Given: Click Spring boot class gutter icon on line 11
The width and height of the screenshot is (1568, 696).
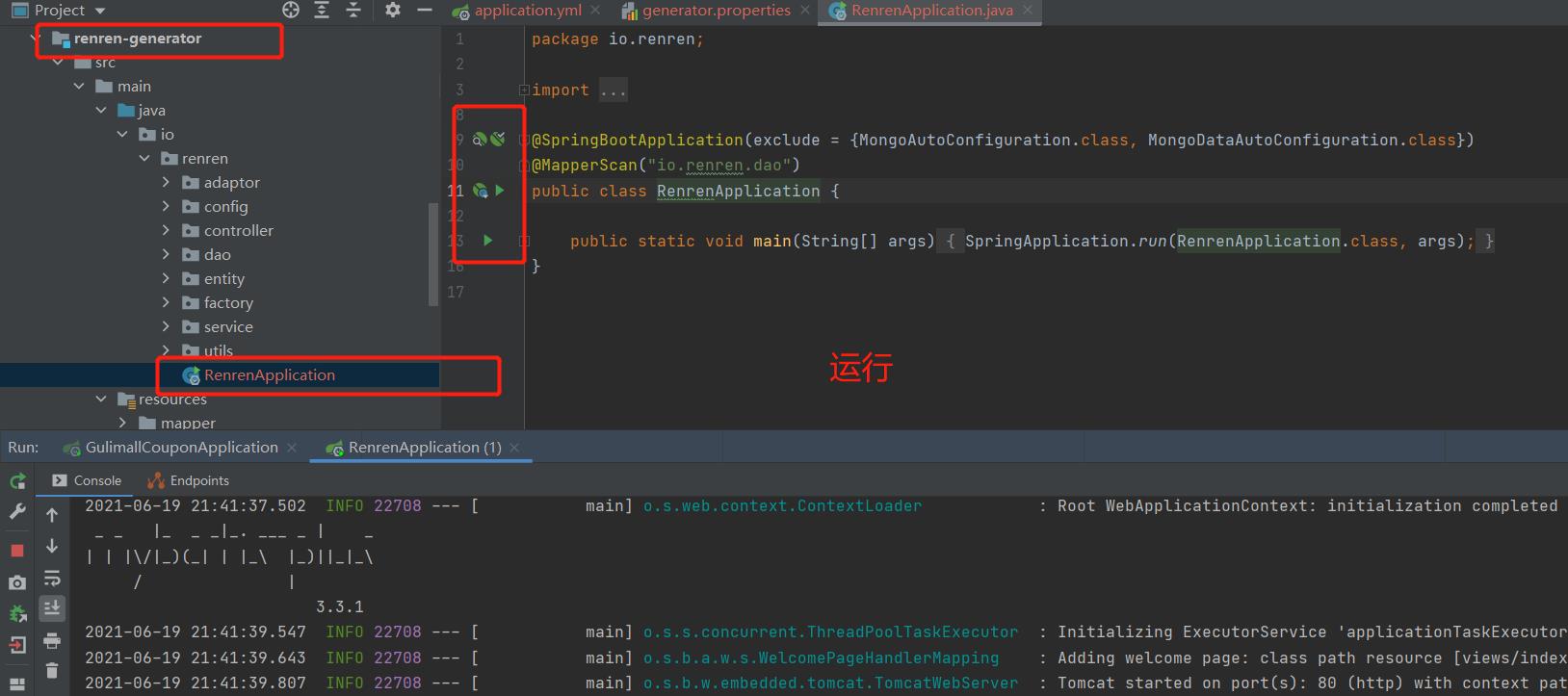Looking at the screenshot, I should point(480,191).
